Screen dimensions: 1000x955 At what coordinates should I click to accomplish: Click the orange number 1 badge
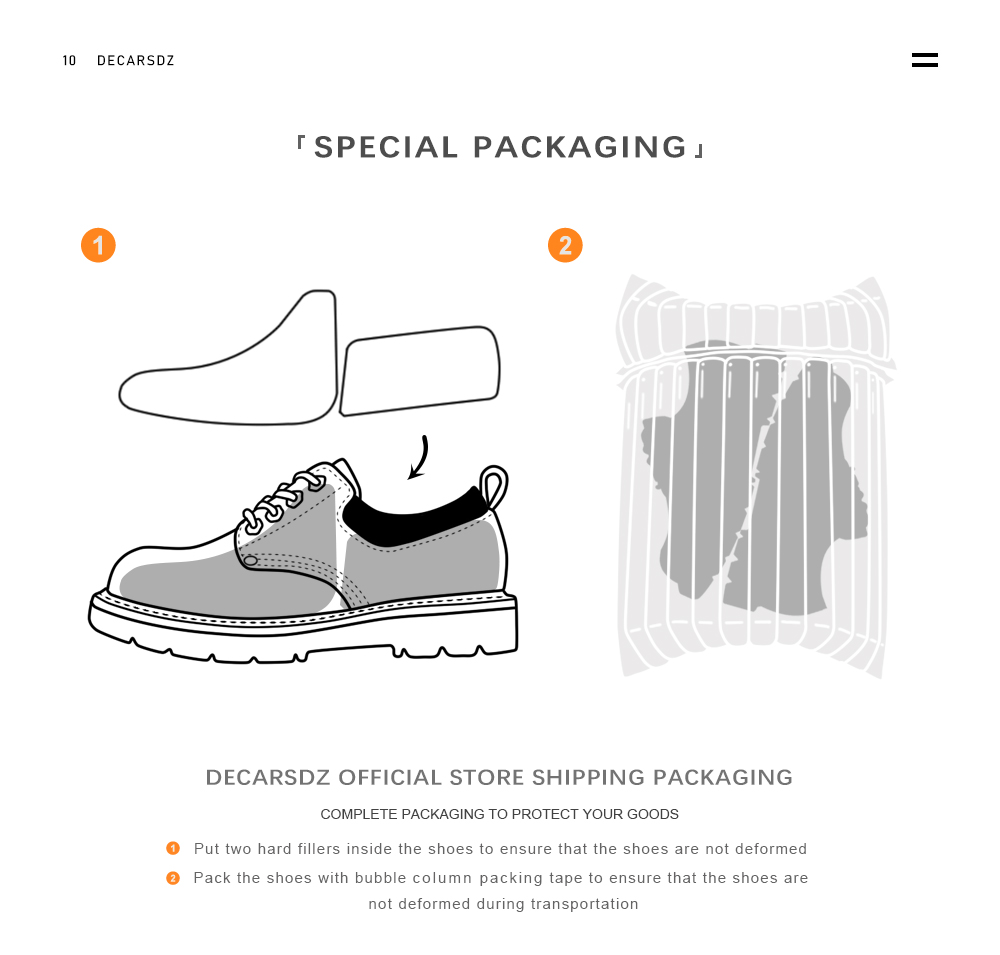[x=98, y=245]
